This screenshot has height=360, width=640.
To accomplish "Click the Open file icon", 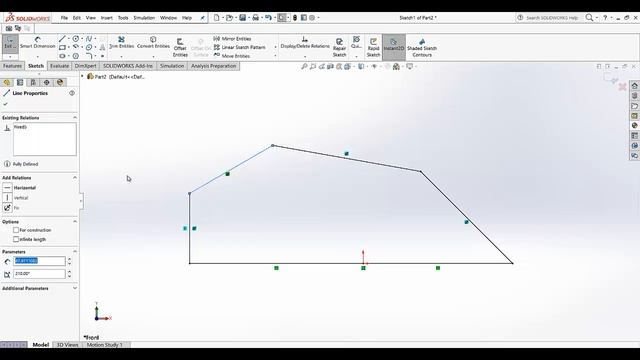I will point(229,18).
